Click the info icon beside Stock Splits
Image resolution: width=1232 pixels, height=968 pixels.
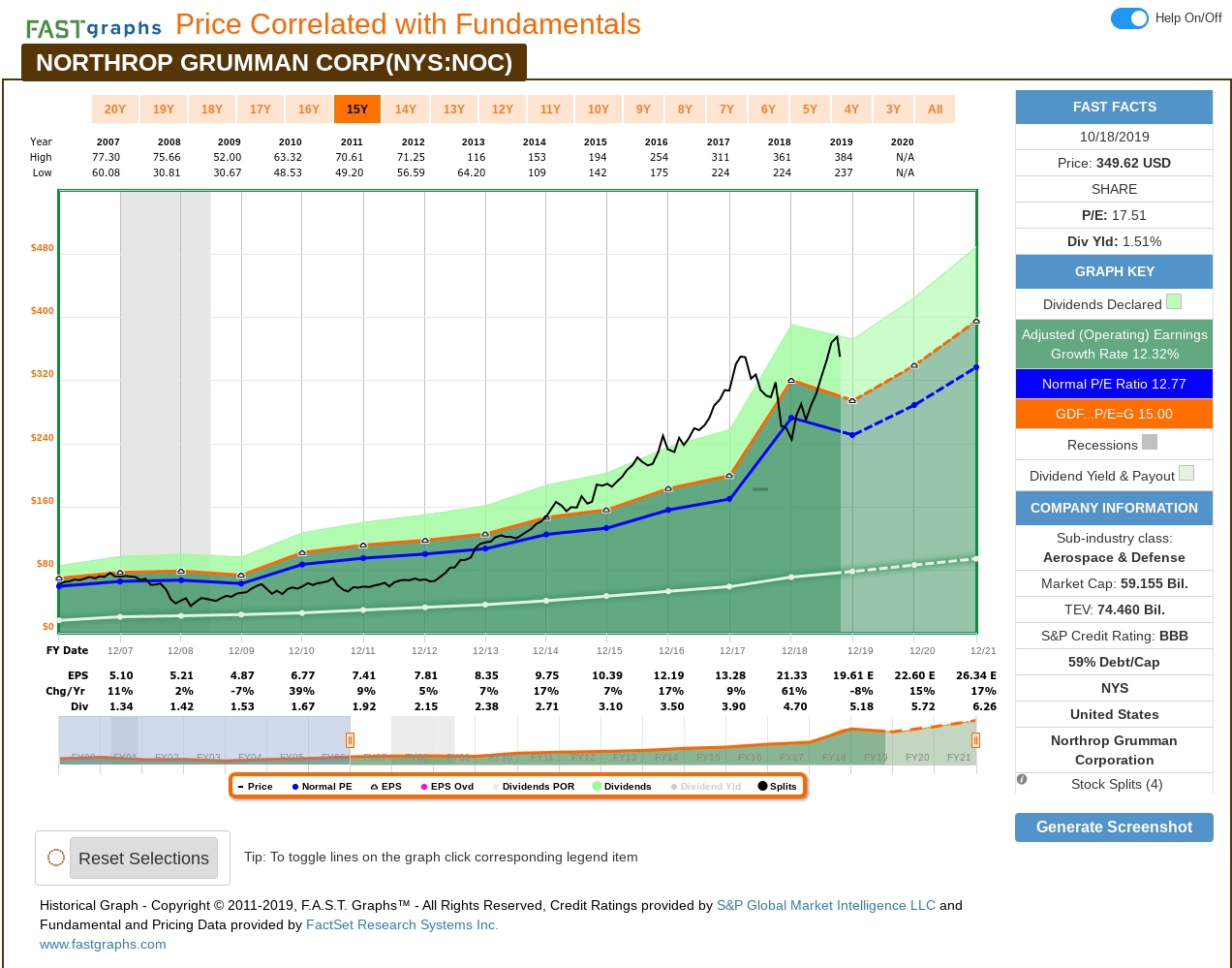(x=1022, y=779)
